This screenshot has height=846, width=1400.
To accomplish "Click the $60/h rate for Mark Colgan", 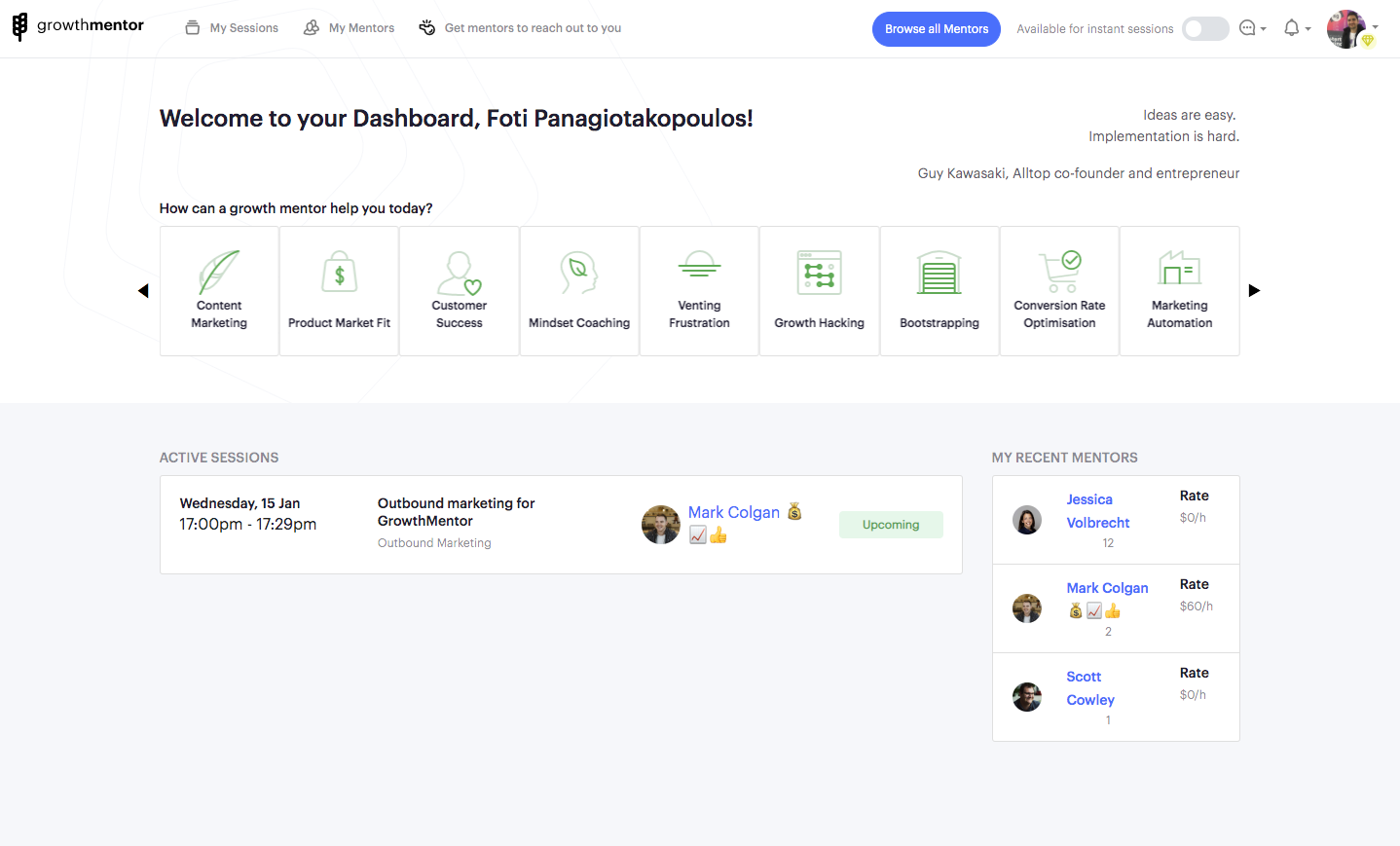I will (1197, 606).
